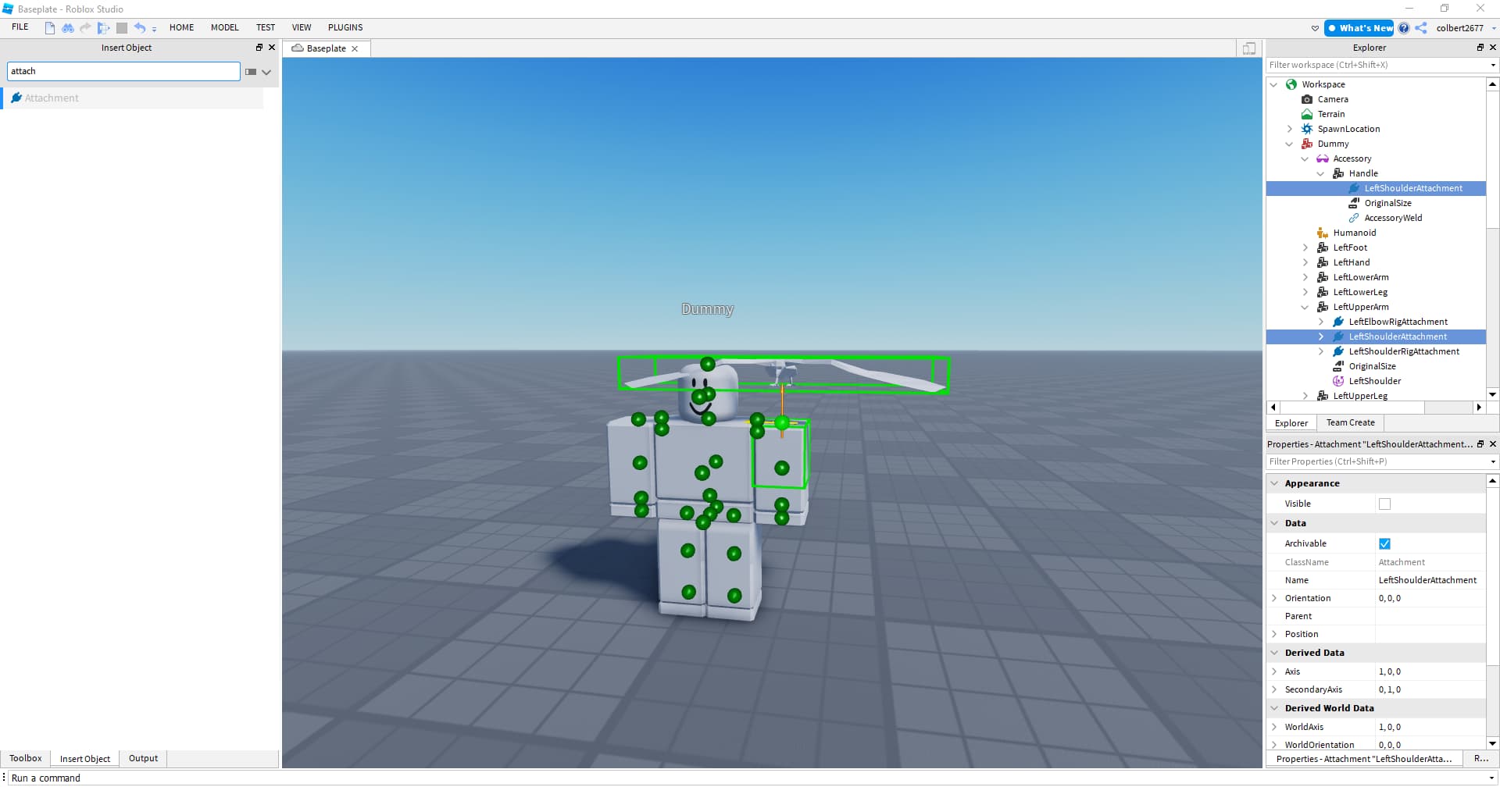Switch to the MODEL ribbon tab
This screenshot has height=812, width=1500.
225,27
